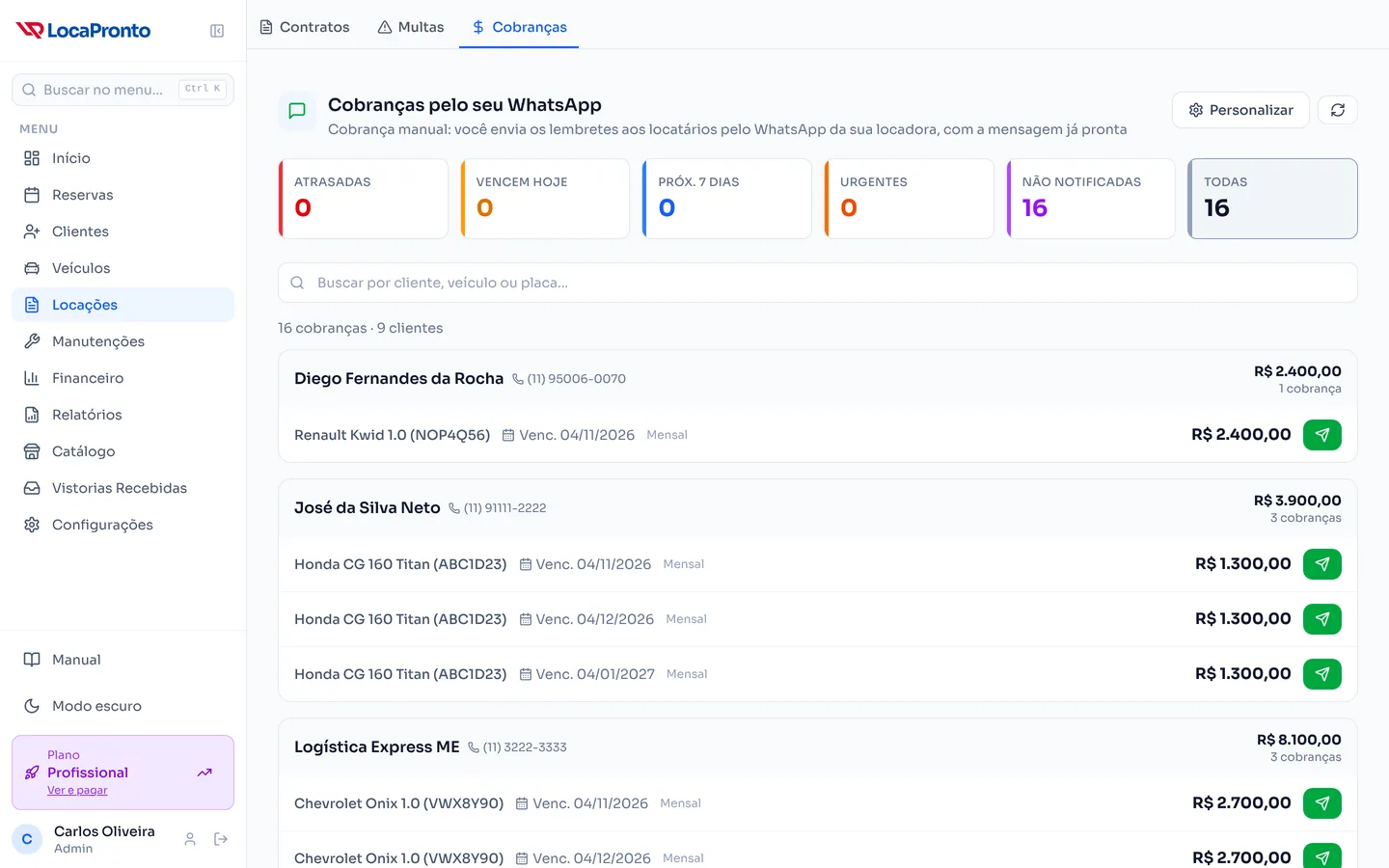
Task: Send reminder for Honda CG 160 Venc. 04/11/2026
Action: (x=1322, y=564)
